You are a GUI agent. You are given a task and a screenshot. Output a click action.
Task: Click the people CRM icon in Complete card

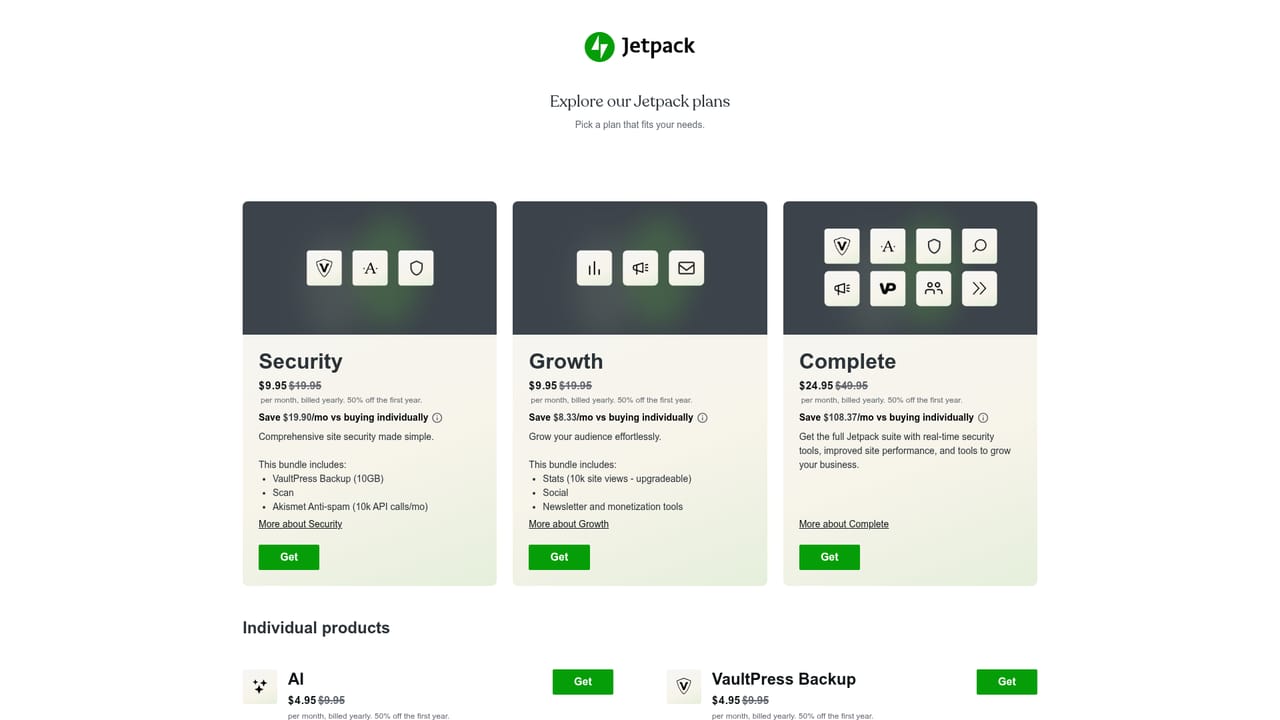pyautogui.click(x=934, y=289)
